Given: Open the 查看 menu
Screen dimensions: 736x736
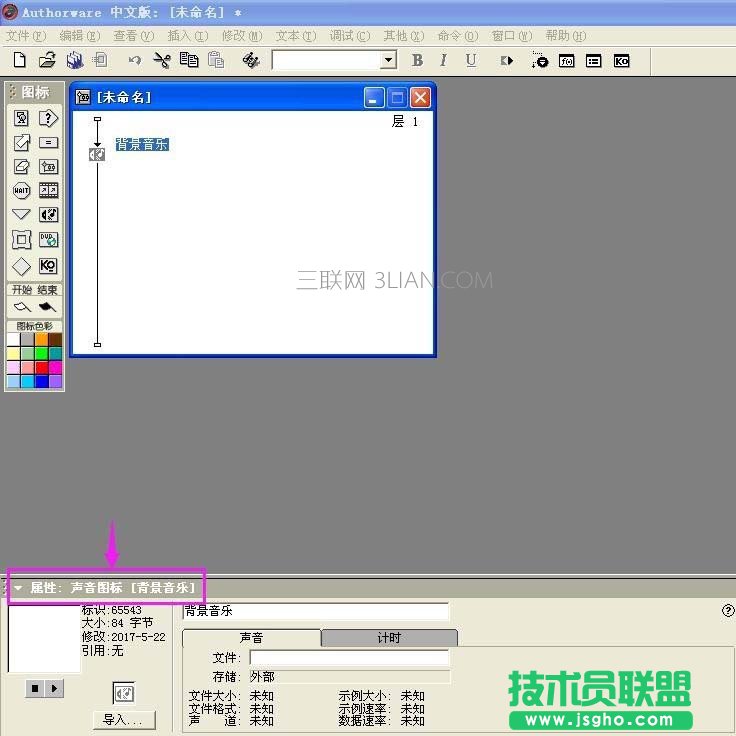Looking at the screenshot, I should (x=134, y=36).
